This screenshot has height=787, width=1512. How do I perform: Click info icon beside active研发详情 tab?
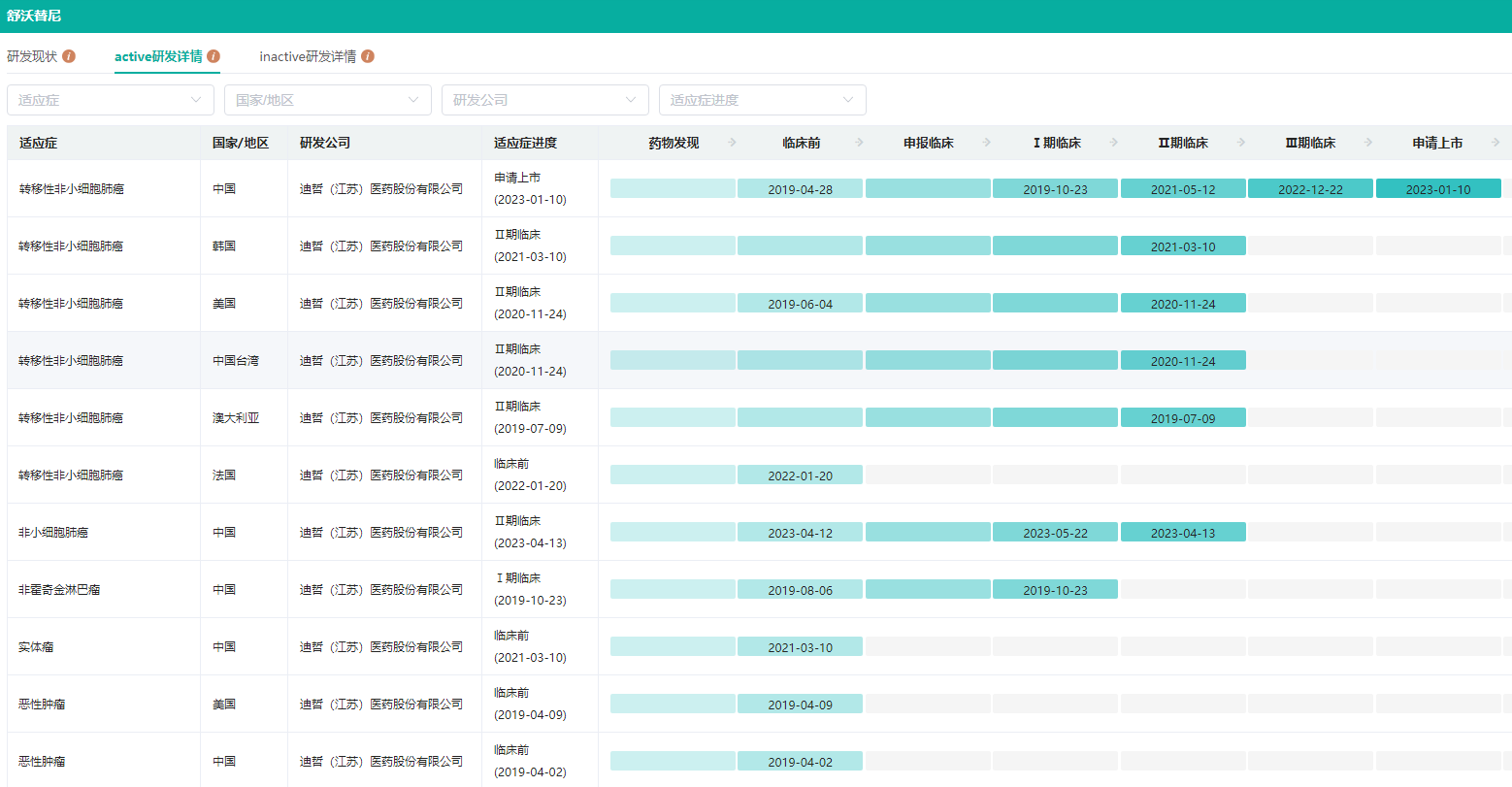point(214,56)
